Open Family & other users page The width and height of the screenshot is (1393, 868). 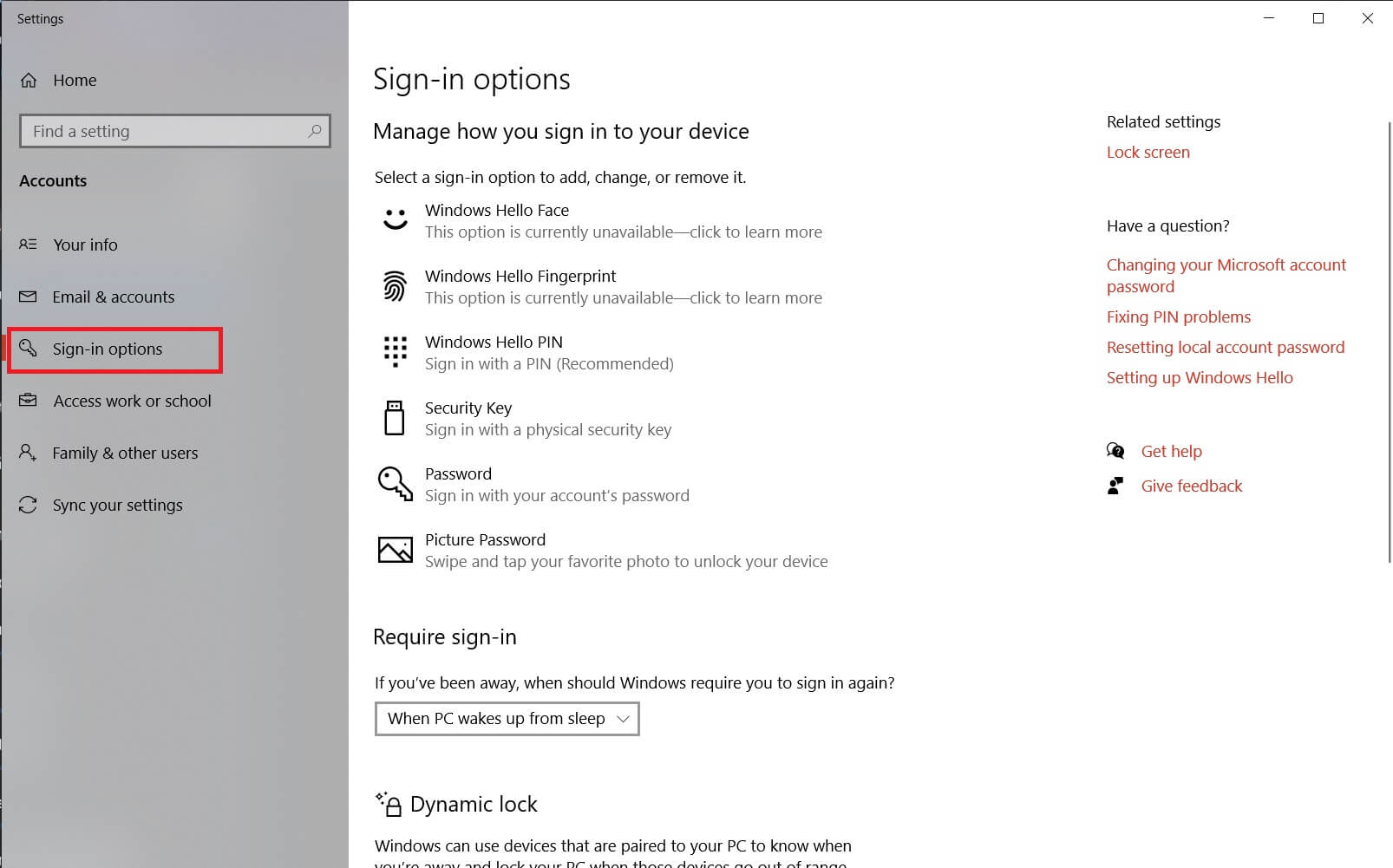125,453
